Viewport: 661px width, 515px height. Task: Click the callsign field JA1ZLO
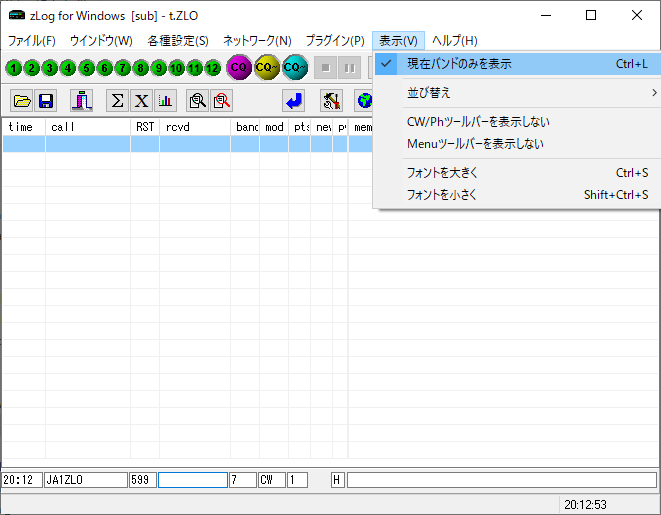(x=86, y=480)
